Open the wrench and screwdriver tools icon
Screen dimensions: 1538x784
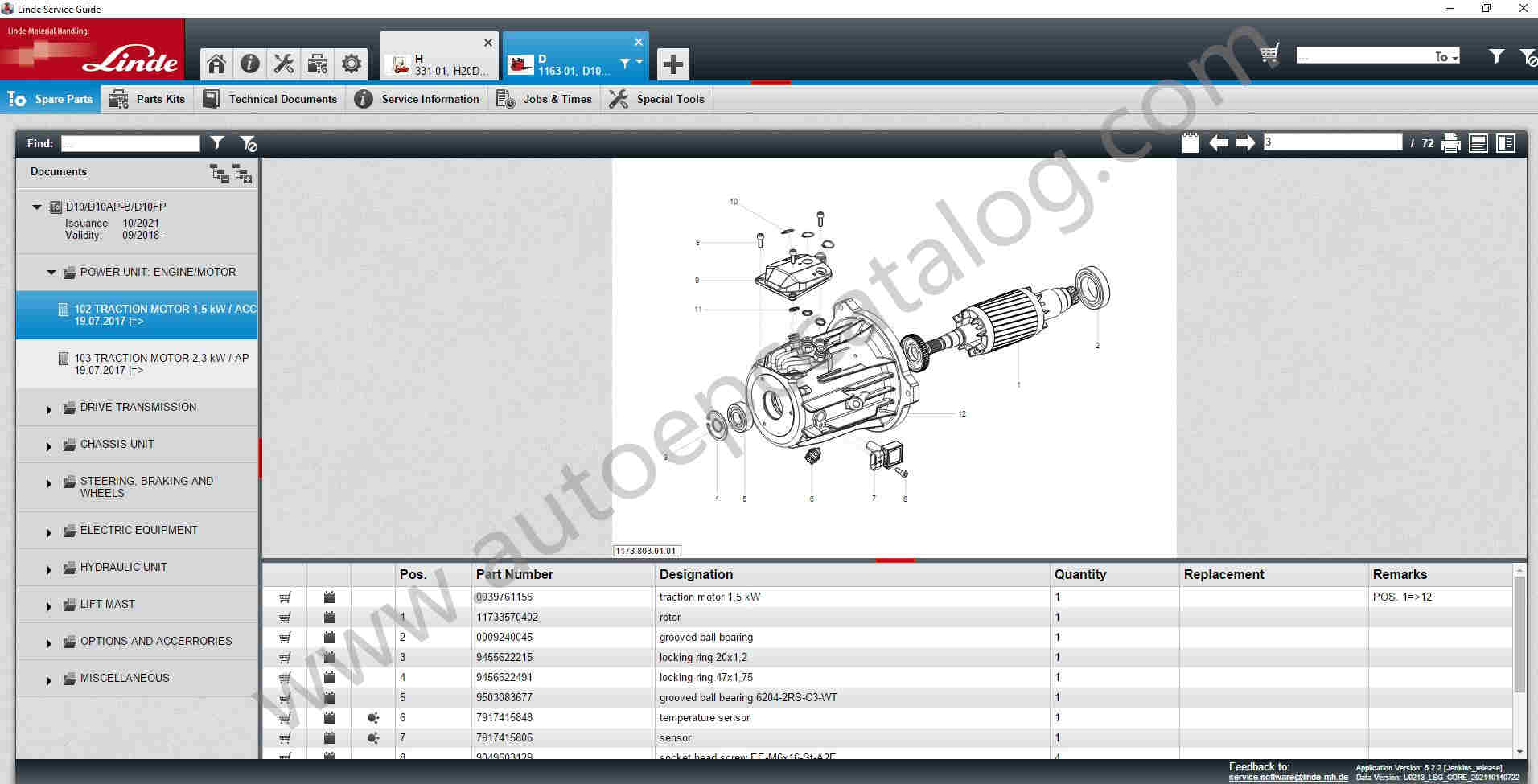tap(283, 64)
